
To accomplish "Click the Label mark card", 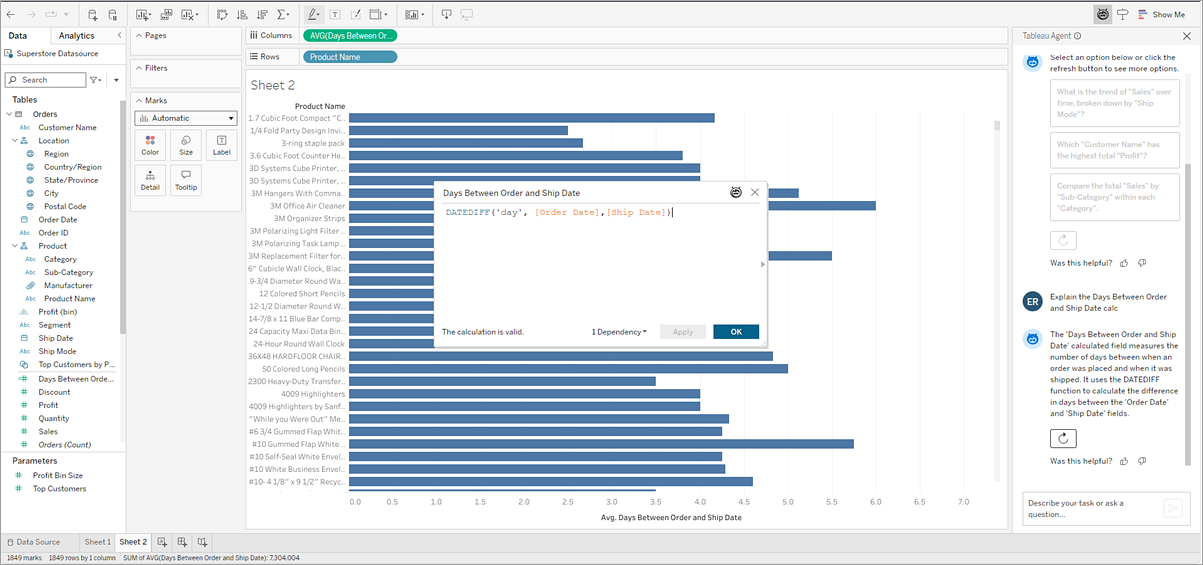I will [x=222, y=145].
